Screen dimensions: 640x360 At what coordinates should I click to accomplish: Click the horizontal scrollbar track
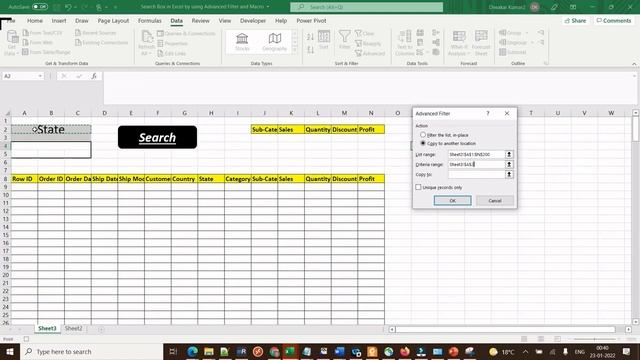click(505, 329)
